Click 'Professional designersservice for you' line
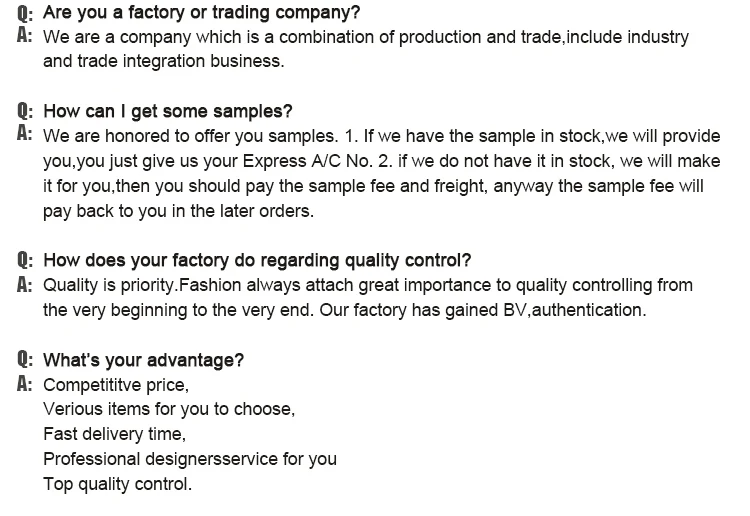 [x=190, y=459]
